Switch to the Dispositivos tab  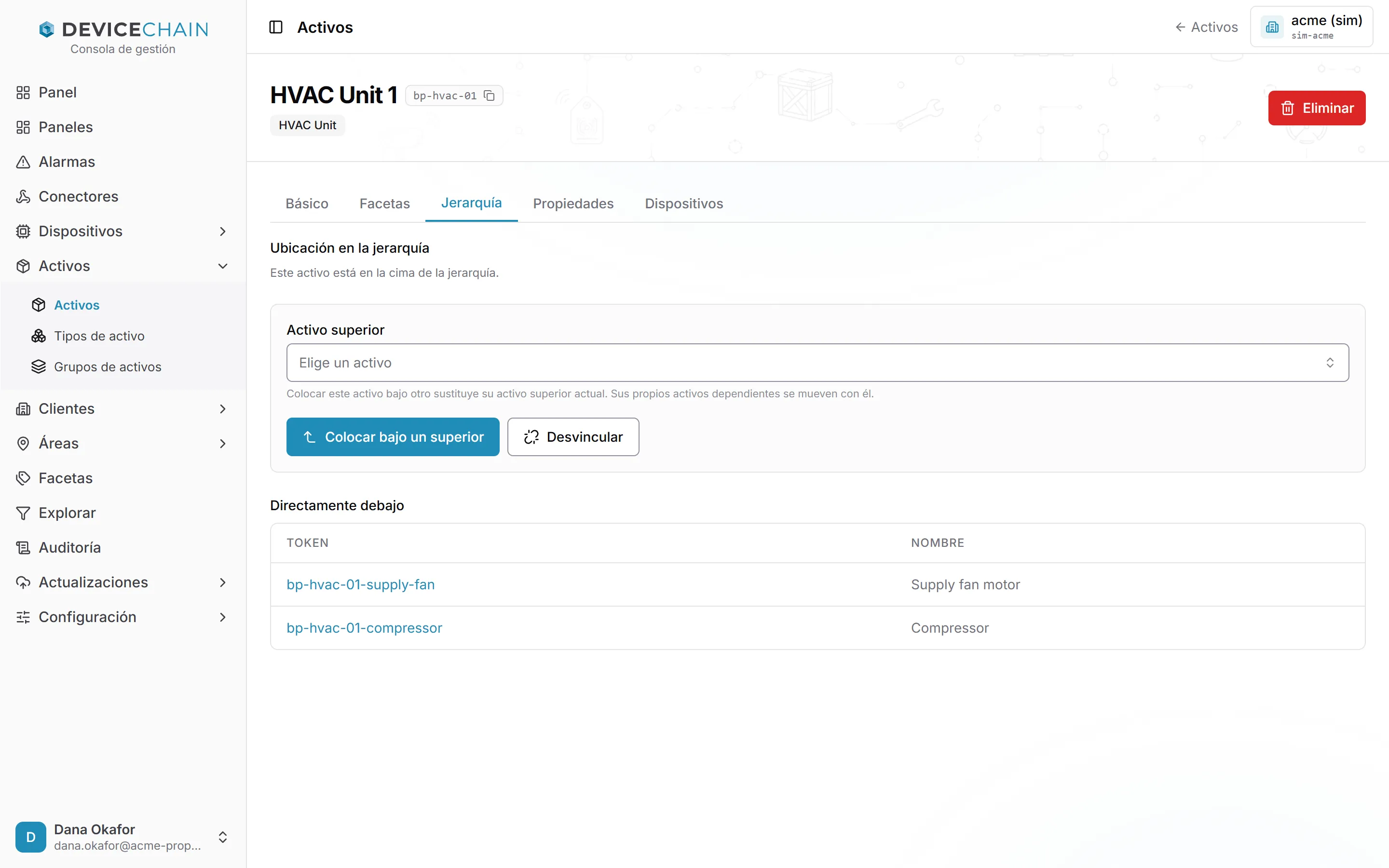pyautogui.click(x=683, y=203)
